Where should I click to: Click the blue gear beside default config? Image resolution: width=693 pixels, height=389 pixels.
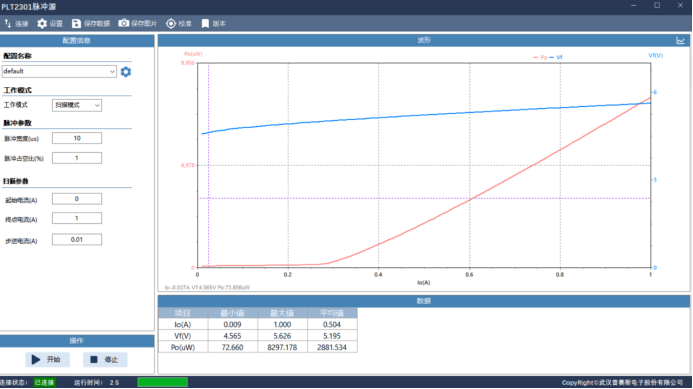tap(126, 72)
